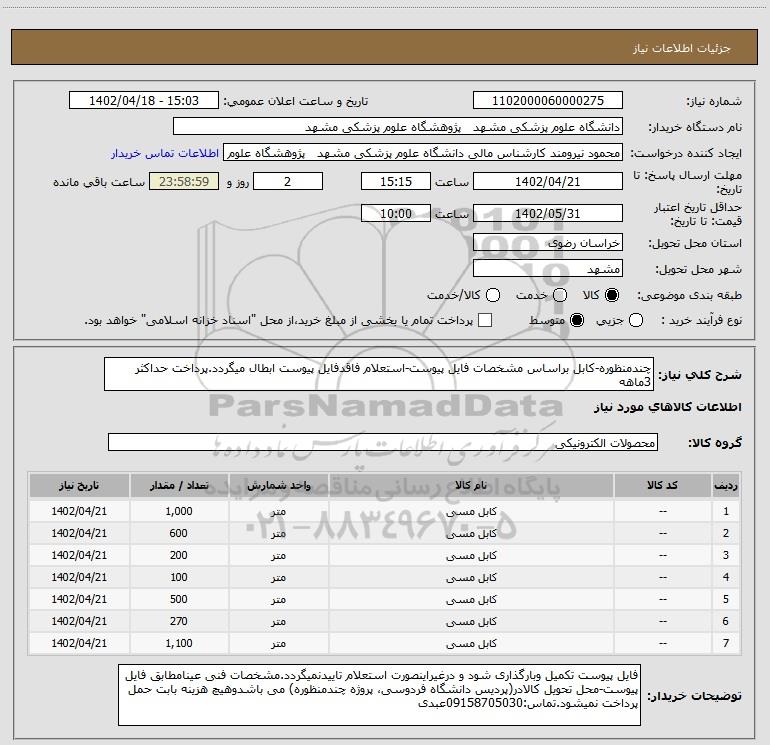Click goods group field محصولات الکترونیکی
770x745 pixels.
pyautogui.click(x=383, y=442)
